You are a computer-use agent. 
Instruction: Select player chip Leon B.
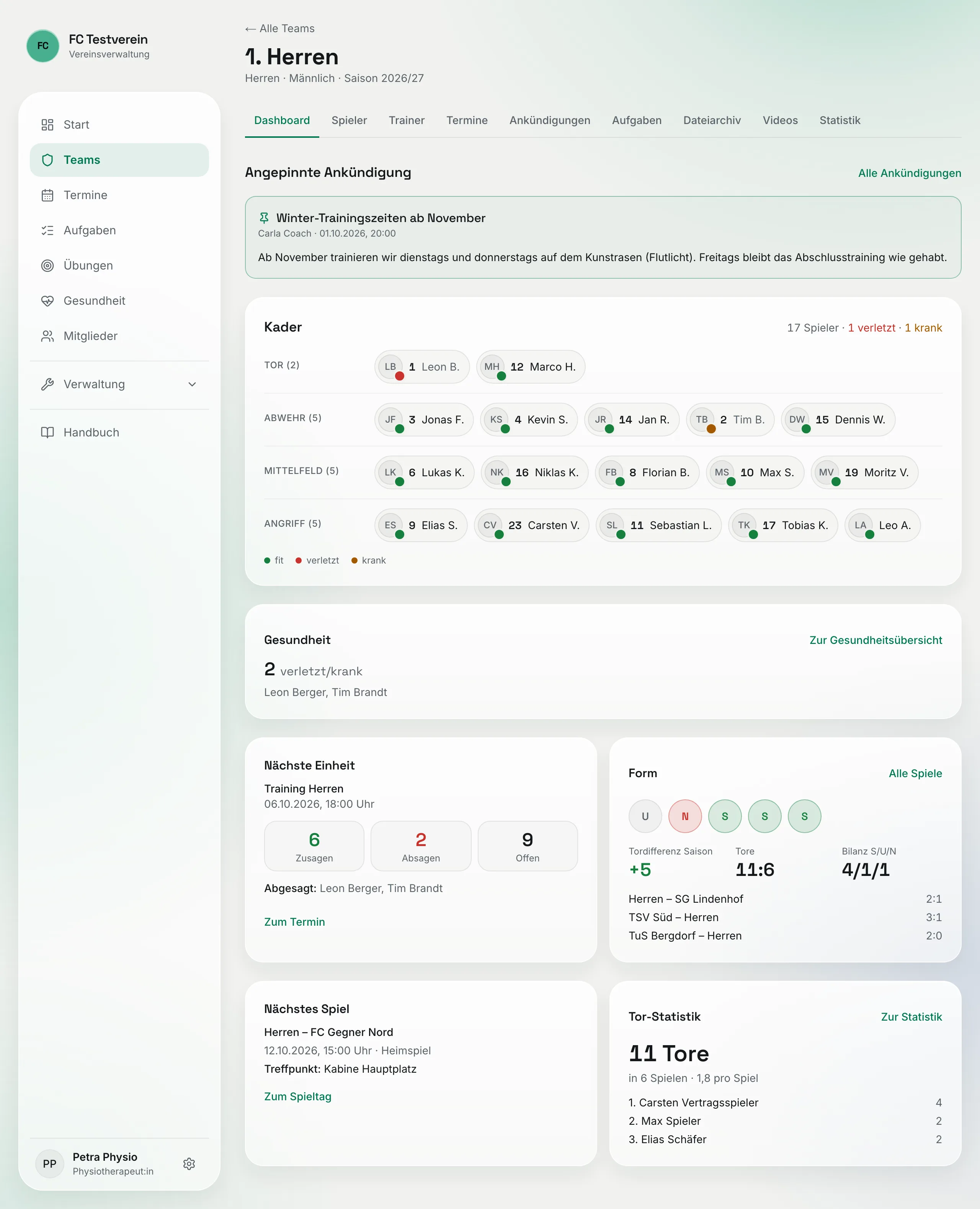pyautogui.click(x=422, y=367)
